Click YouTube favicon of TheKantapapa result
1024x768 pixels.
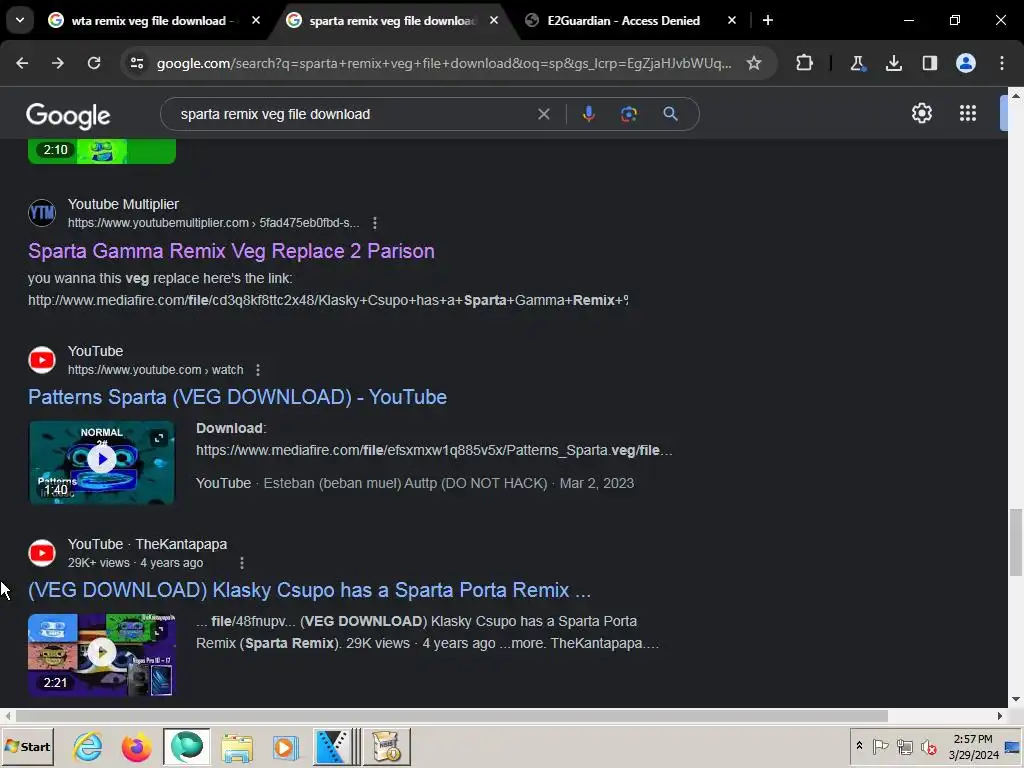42,553
